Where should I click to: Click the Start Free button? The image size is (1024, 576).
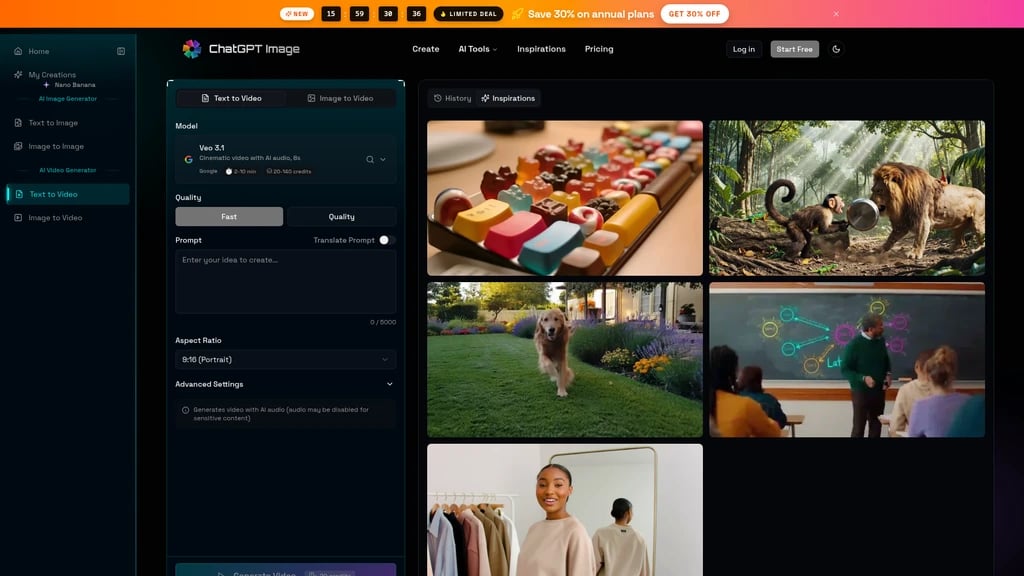tap(794, 49)
